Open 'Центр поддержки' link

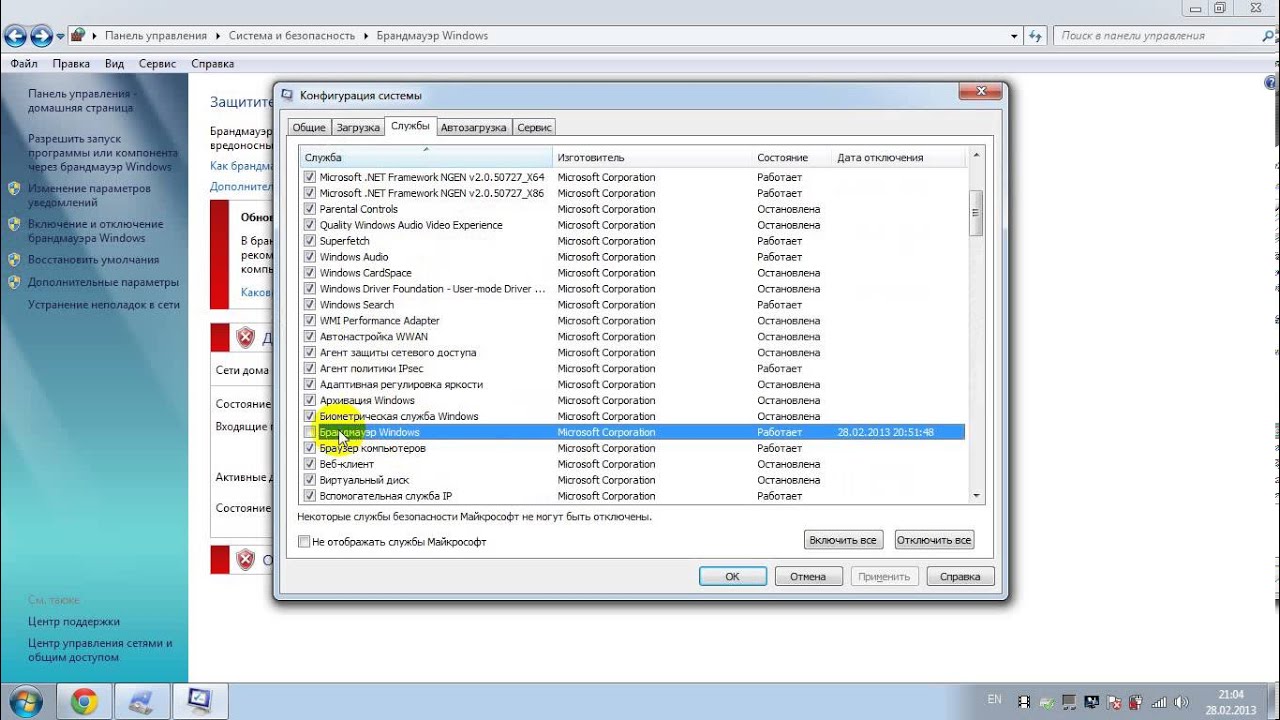(x=74, y=622)
